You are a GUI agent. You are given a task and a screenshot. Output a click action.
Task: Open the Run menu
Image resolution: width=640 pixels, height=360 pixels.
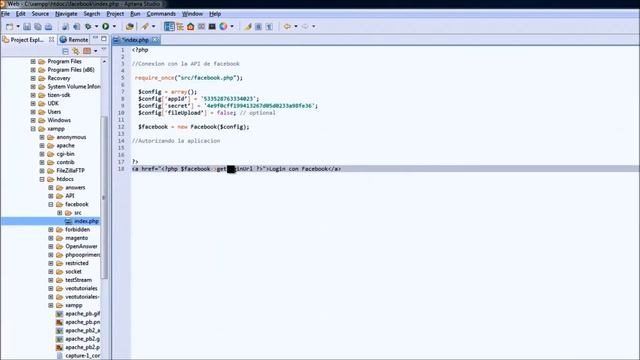[x=135, y=14]
